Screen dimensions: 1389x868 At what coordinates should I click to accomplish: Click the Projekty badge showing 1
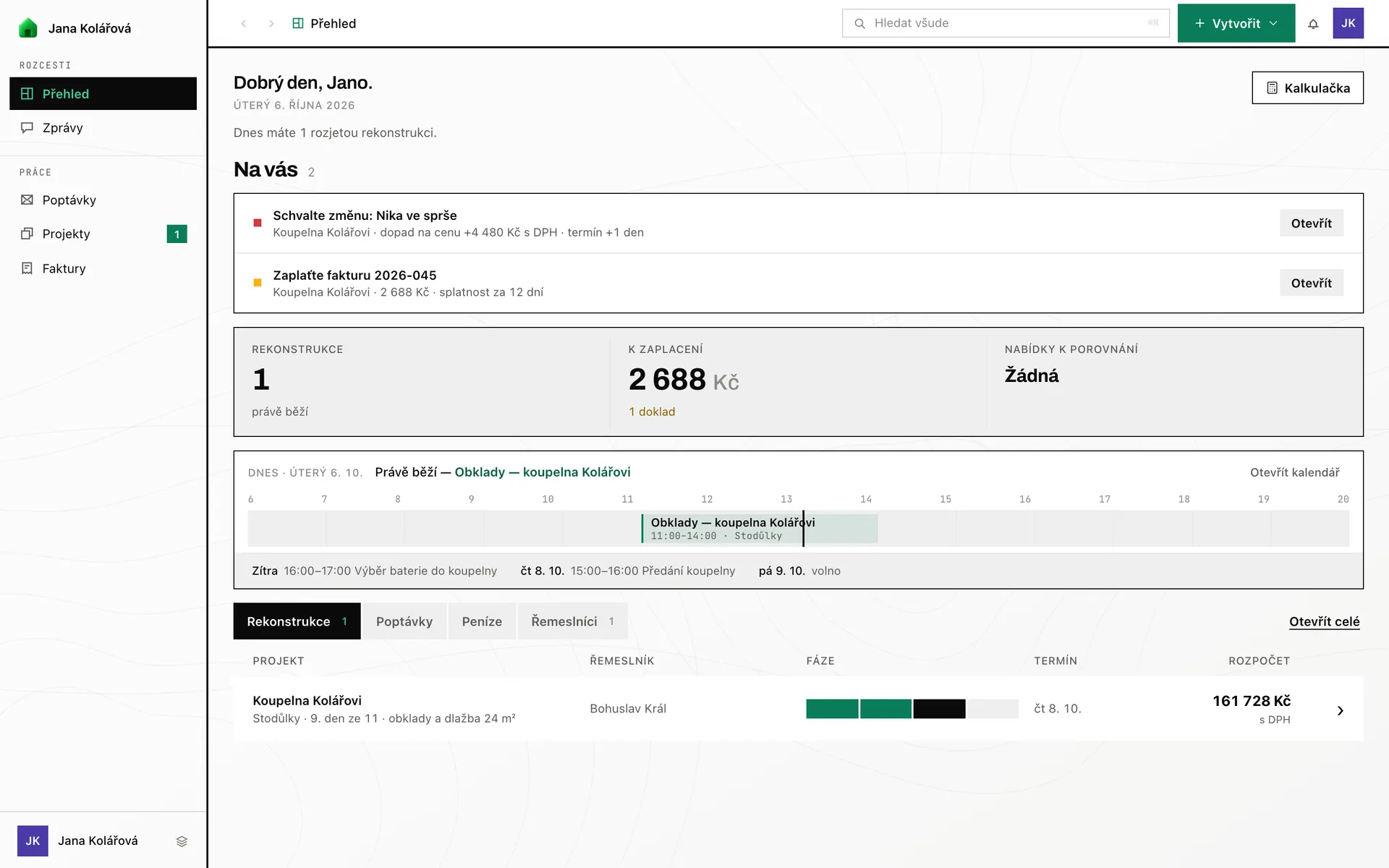[x=177, y=234]
